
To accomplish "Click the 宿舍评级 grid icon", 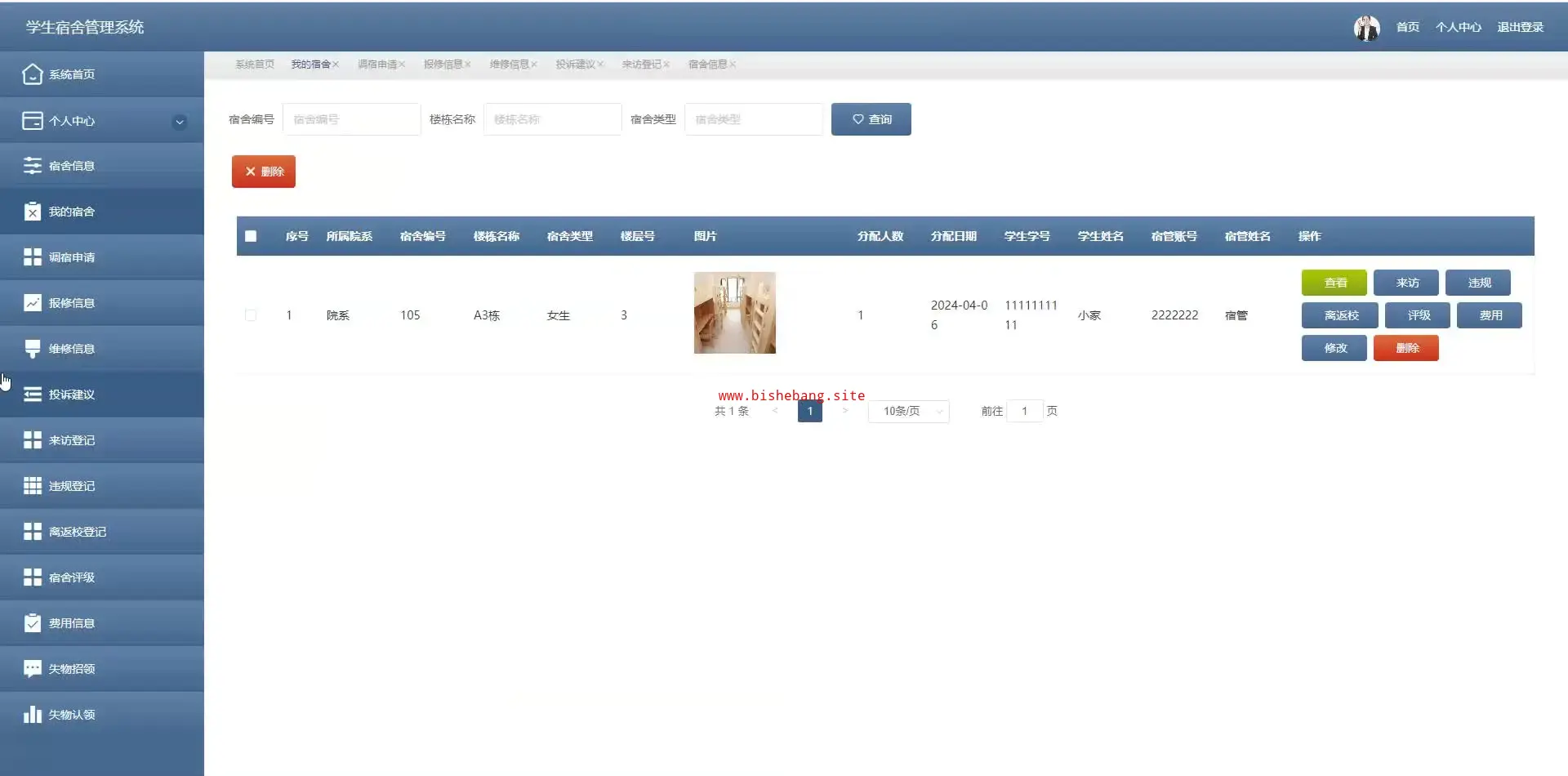I will [x=32, y=578].
